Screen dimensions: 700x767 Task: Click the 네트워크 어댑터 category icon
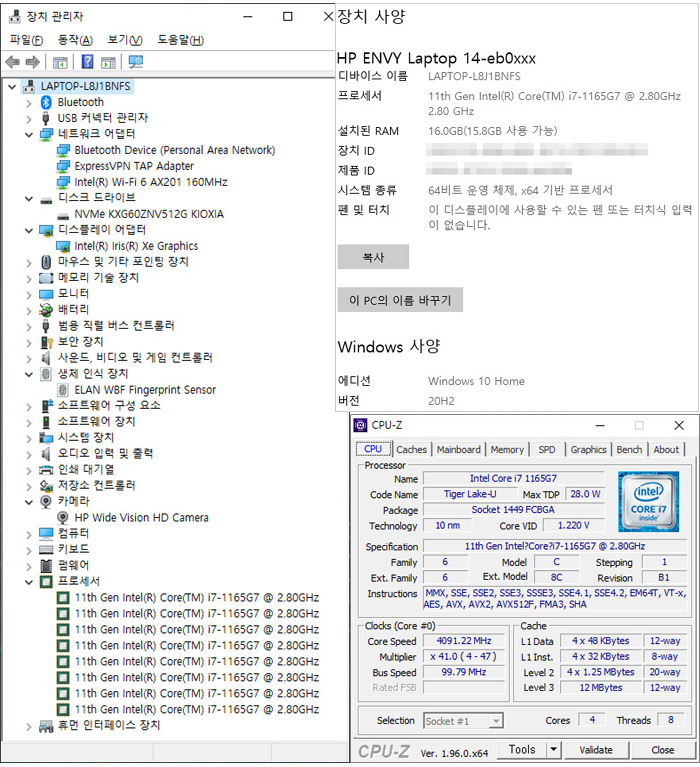tap(46, 134)
